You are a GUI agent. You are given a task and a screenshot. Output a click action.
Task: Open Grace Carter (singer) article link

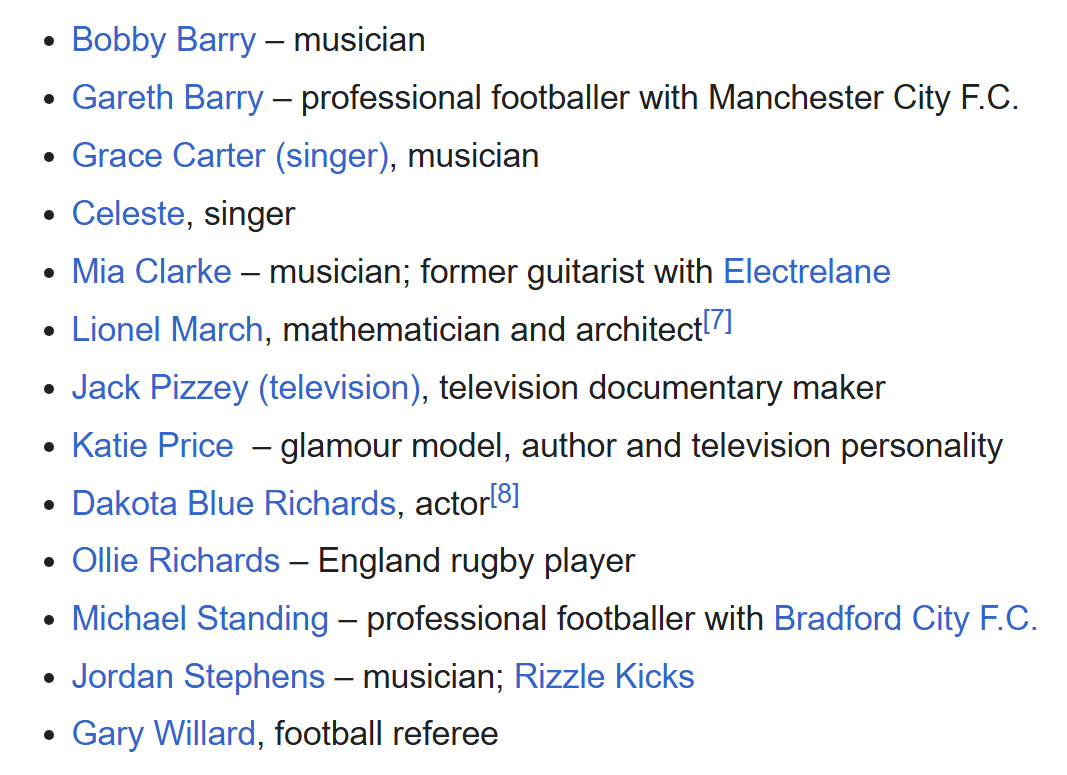pyautogui.click(x=230, y=156)
